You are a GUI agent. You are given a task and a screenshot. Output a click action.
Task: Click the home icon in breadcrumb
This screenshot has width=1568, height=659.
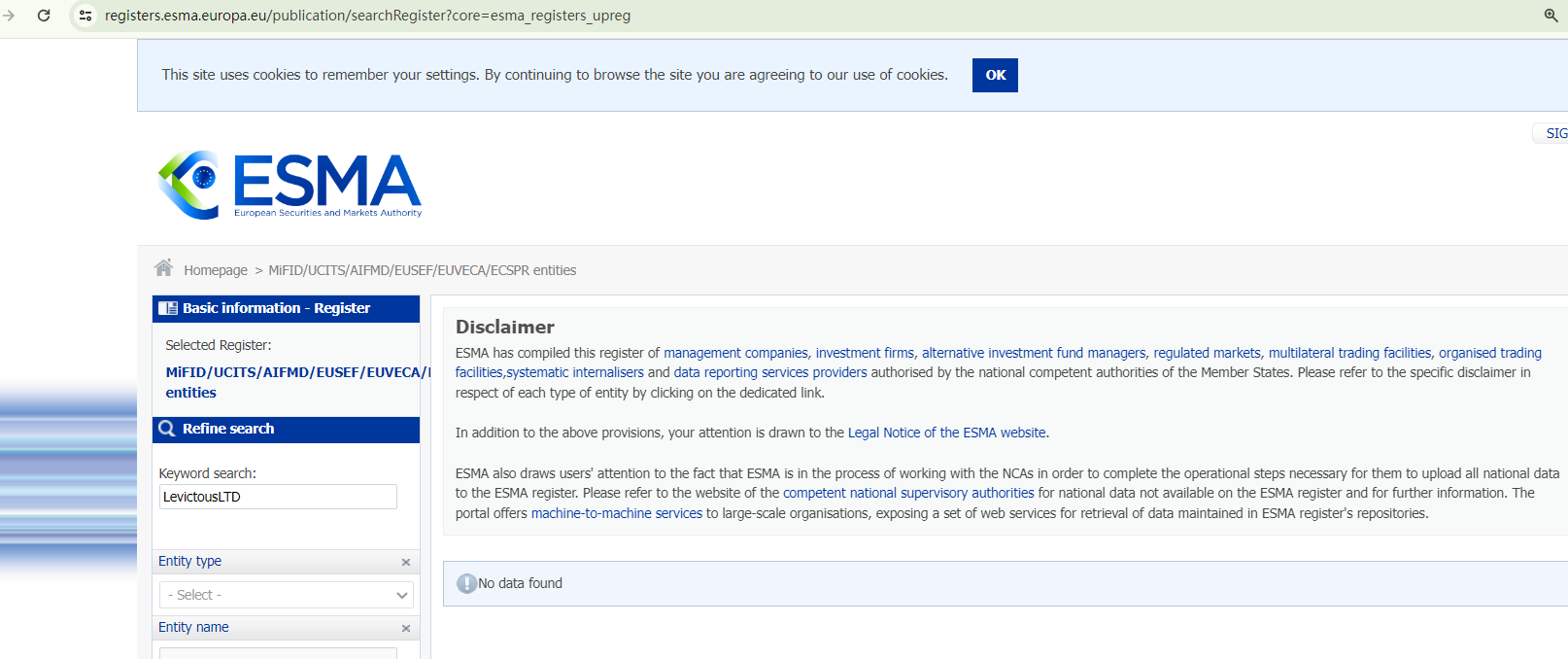[163, 268]
